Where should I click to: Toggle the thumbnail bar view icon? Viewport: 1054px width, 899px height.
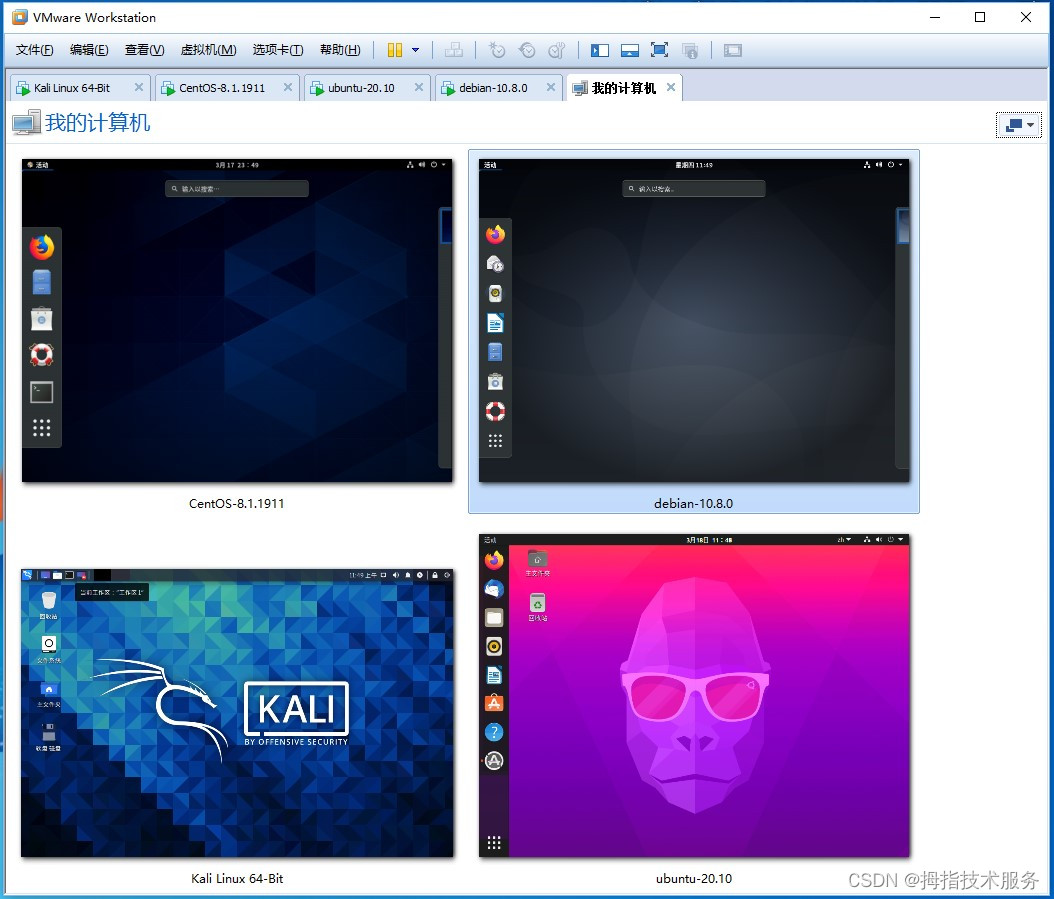pos(630,50)
